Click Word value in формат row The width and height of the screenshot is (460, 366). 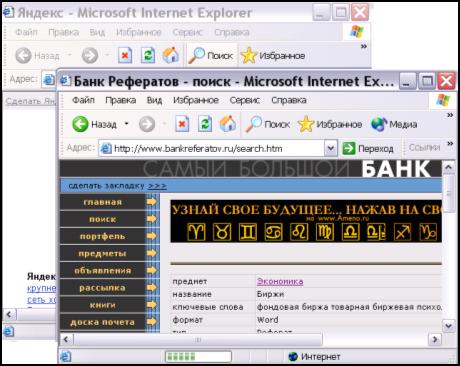point(267,320)
